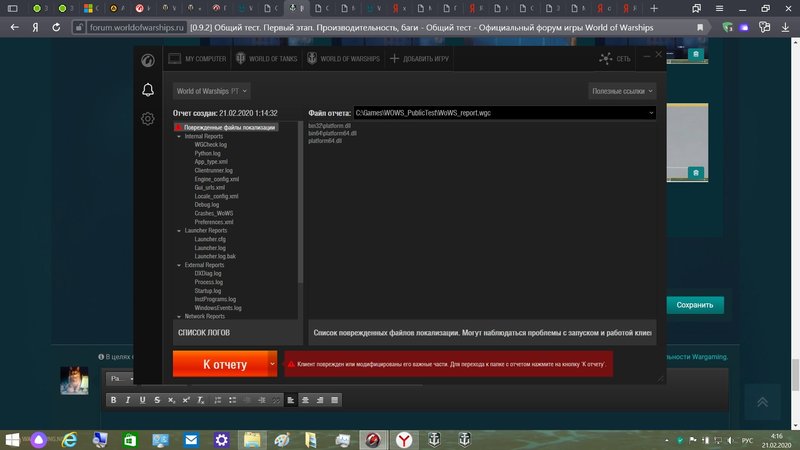
Task: Toggle strikethrough in forum editor
Action: pos(157,400)
